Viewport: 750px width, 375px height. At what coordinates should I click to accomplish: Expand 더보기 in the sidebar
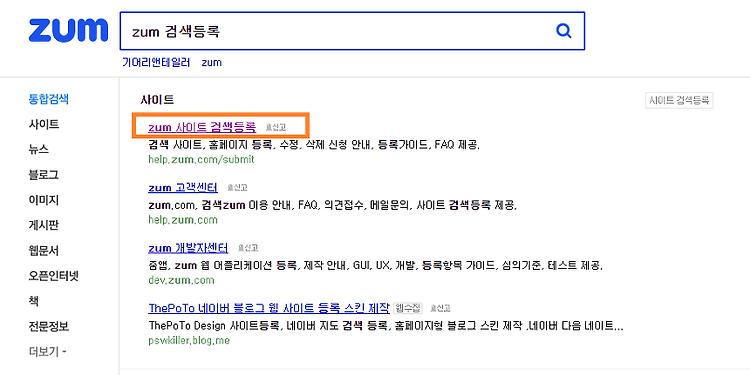click(47, 353)
